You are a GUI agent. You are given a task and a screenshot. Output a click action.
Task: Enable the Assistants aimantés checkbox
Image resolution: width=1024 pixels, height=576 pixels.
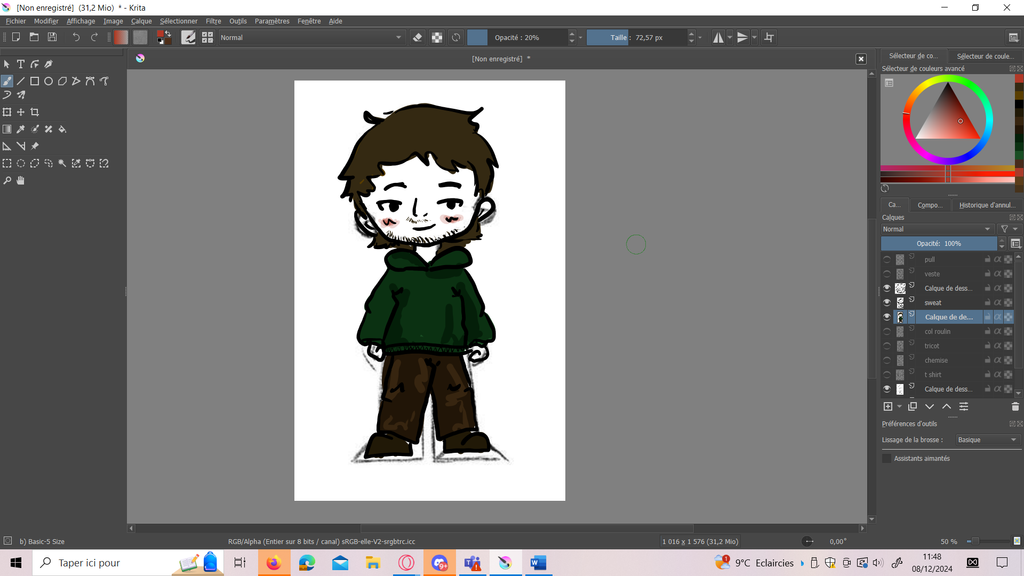tap(887, 458)
